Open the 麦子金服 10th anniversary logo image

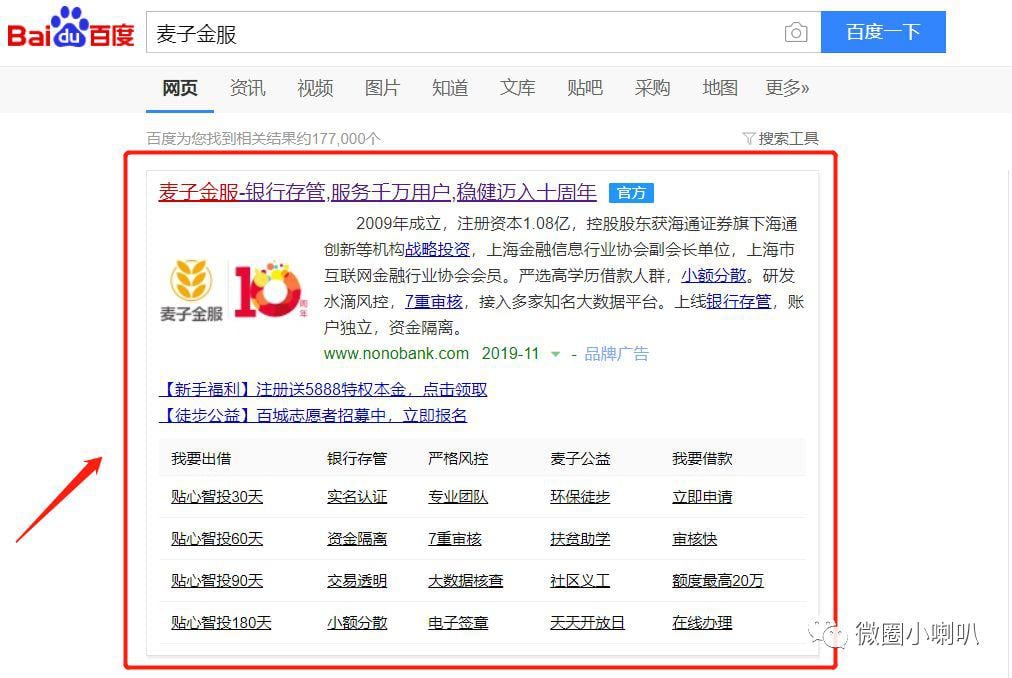pyautogui.click(x=235, y=289)
